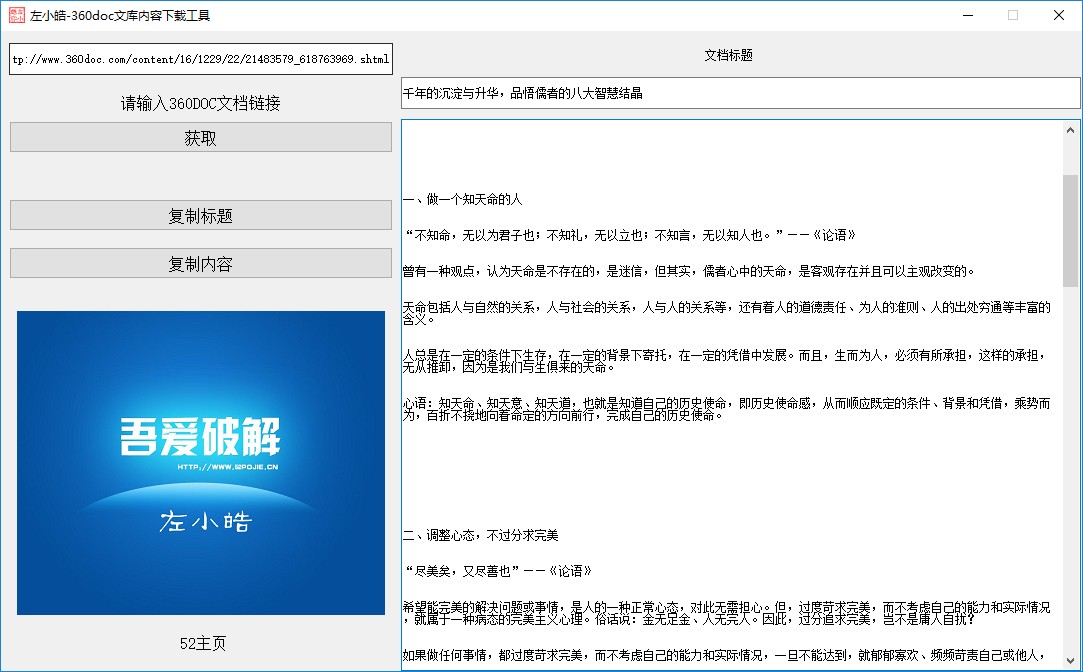Click the paragraph starting 如果做任何事情
The height and width of the screenshot is (672, 1083).
pyautogui.click(x=723, y=655)
